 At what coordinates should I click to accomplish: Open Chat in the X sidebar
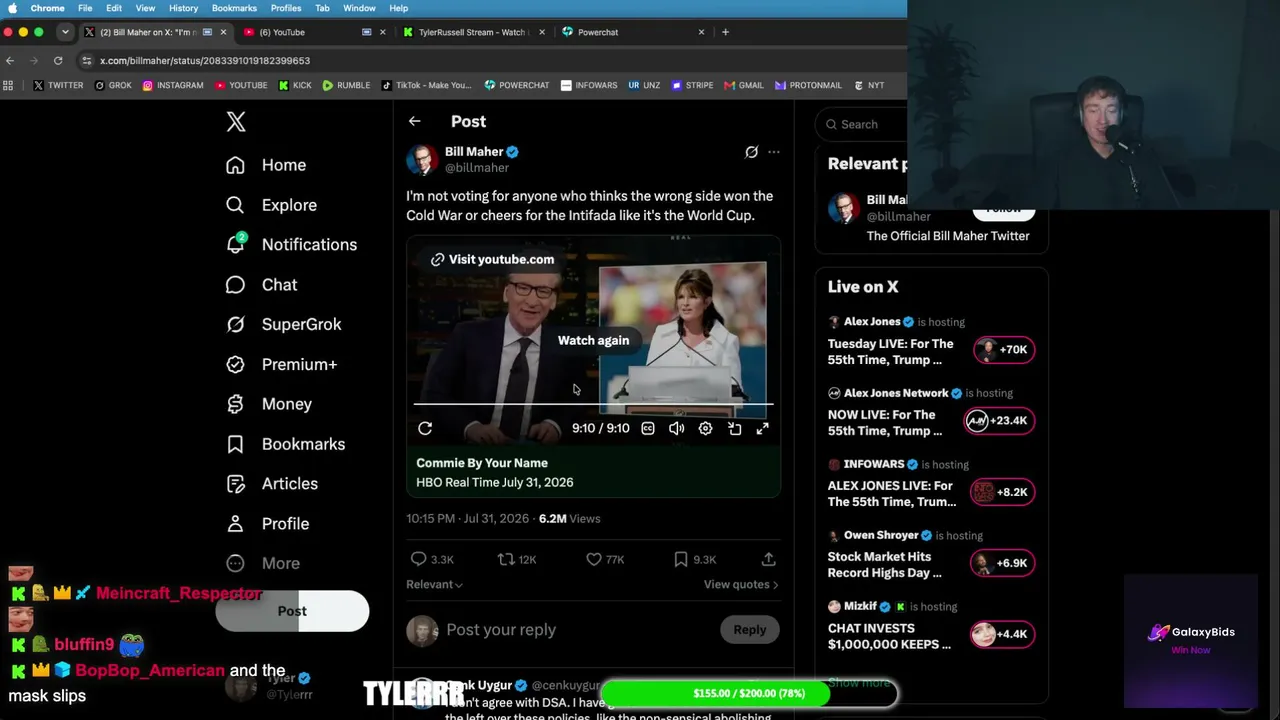point(261,285)
